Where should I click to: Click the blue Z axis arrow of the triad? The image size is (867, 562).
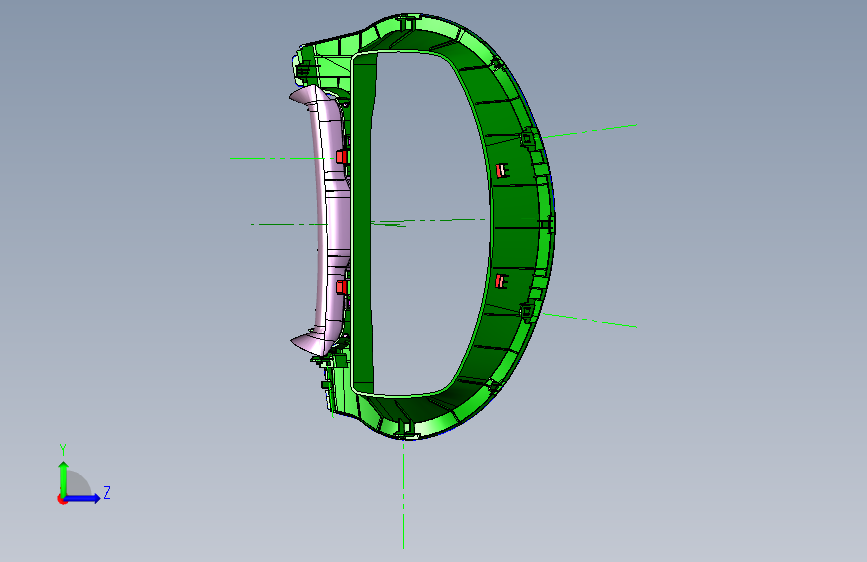[x=82, y=498]
